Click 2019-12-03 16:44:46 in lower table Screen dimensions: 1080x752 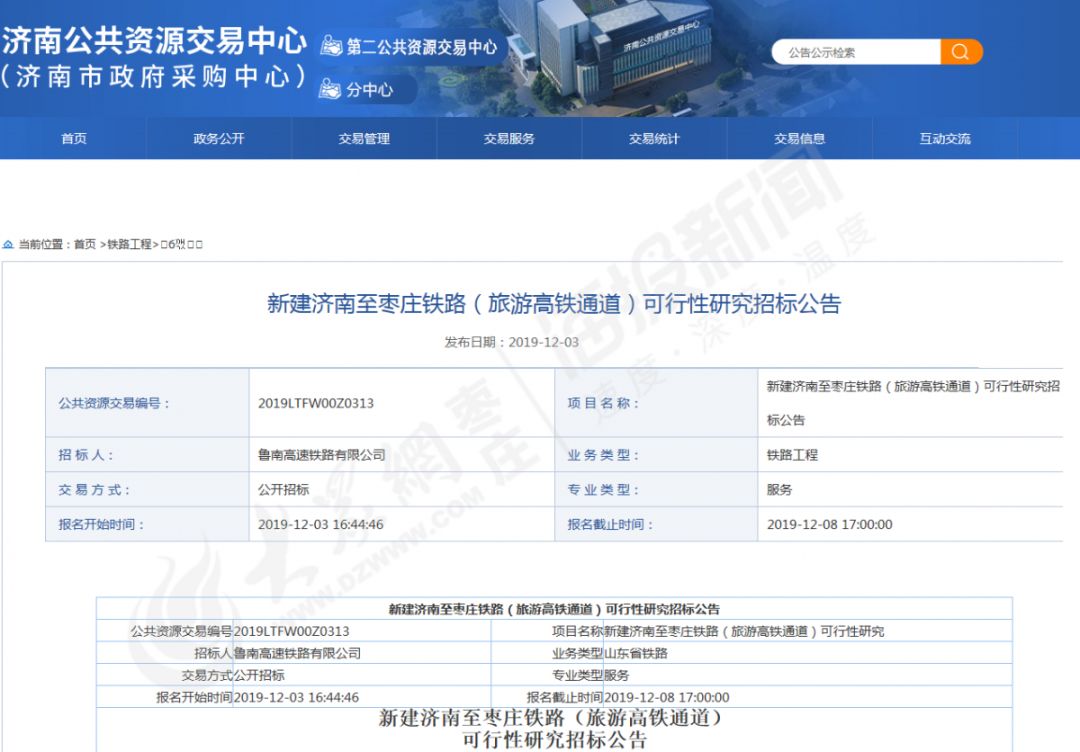[x=296, y=698]
